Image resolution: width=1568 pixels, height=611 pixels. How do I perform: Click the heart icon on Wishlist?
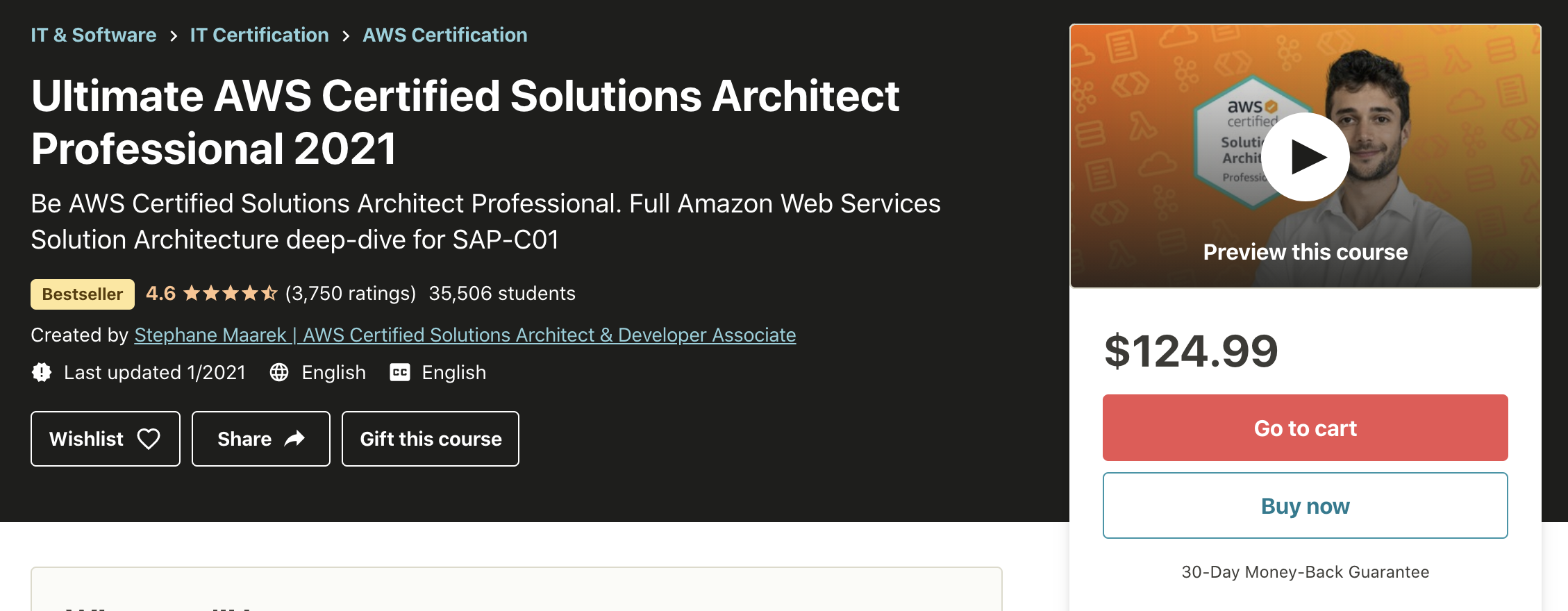[x=149, y=439]
